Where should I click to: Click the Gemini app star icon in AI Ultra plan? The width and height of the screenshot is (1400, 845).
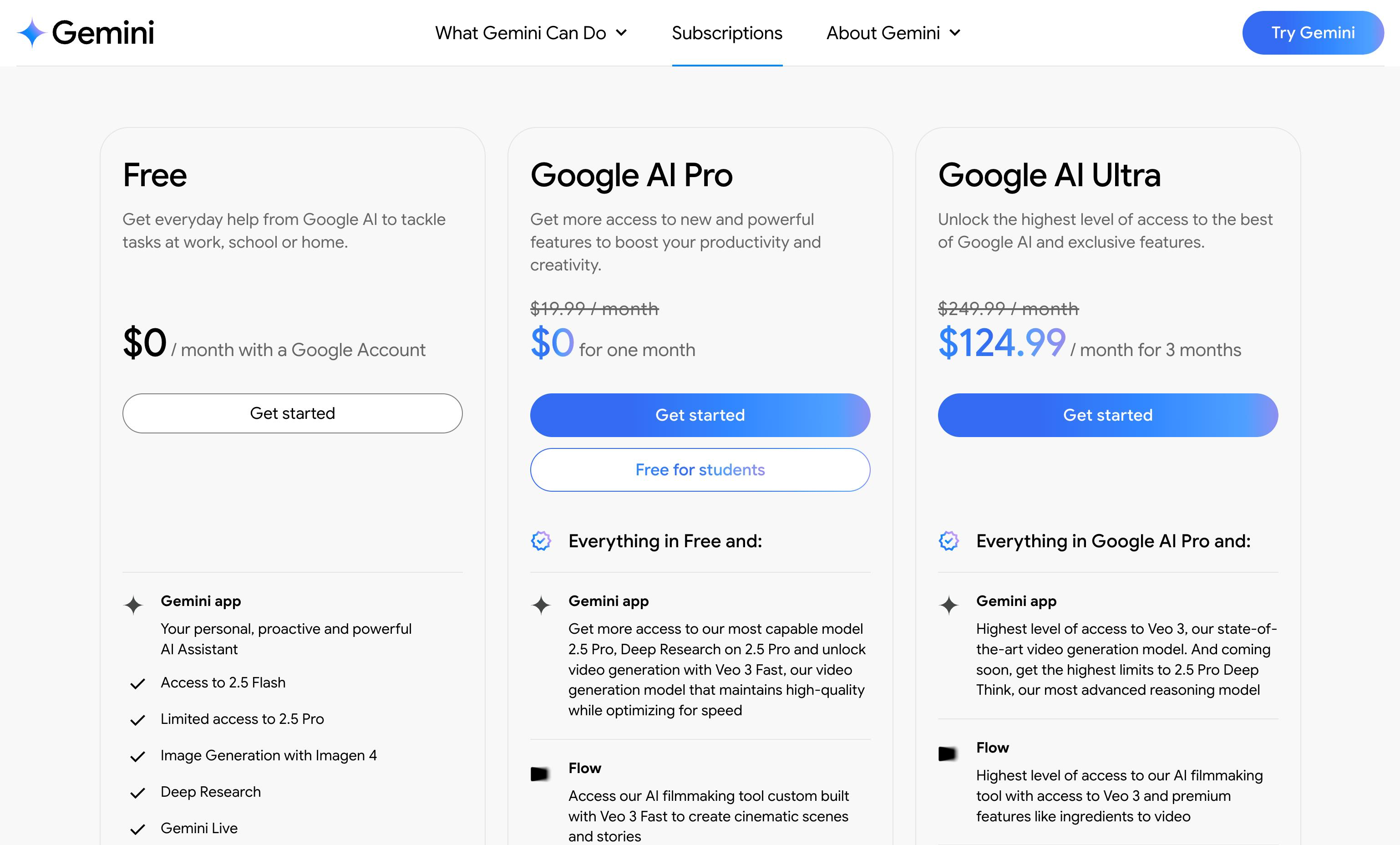coord(949,605)
